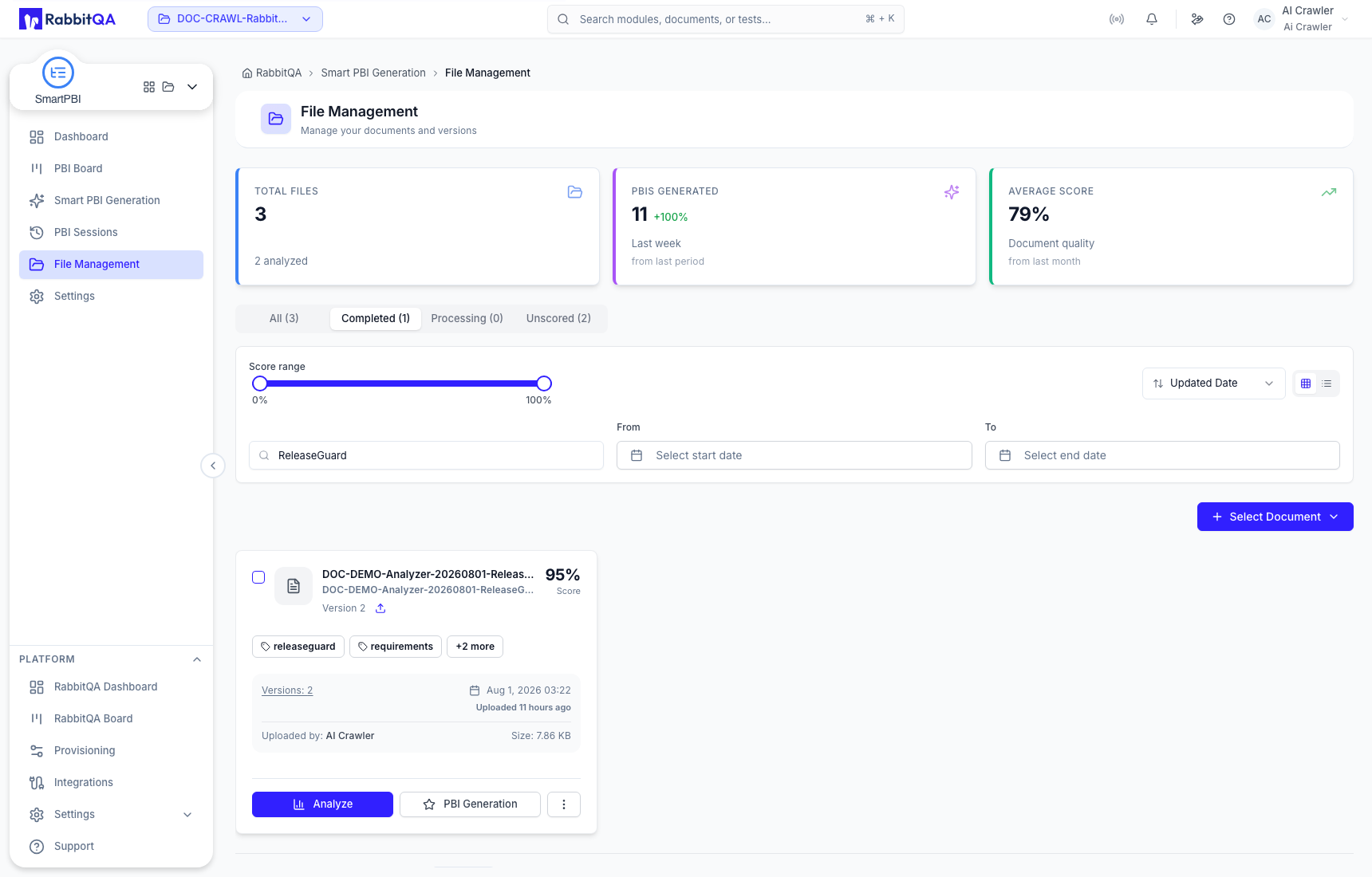The width and height of the screenshot is (1372, 877).
Task: Switch to the All (3) tab
Action: tap(284, 318)
